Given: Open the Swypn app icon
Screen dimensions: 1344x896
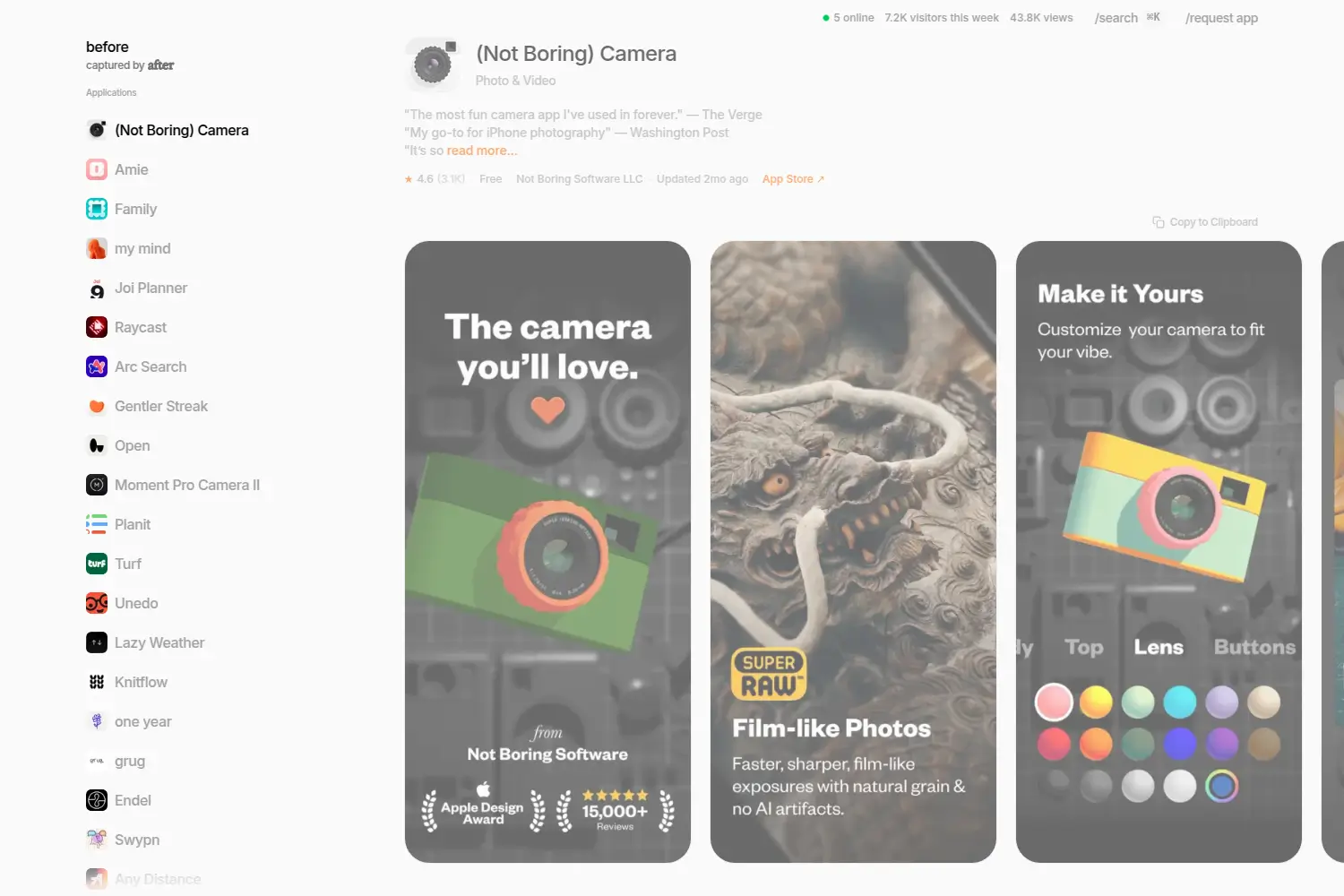Looking at the screenshot, I should point(97,840).
